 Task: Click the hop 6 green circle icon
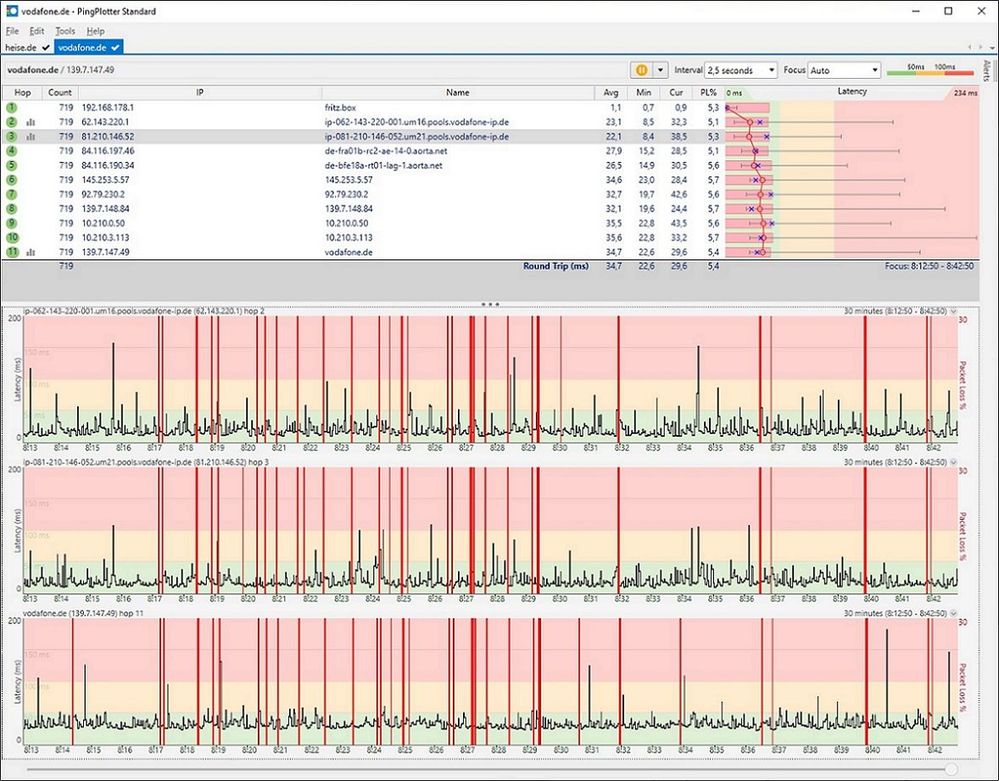pyautogui.click(x=12, y=180)
